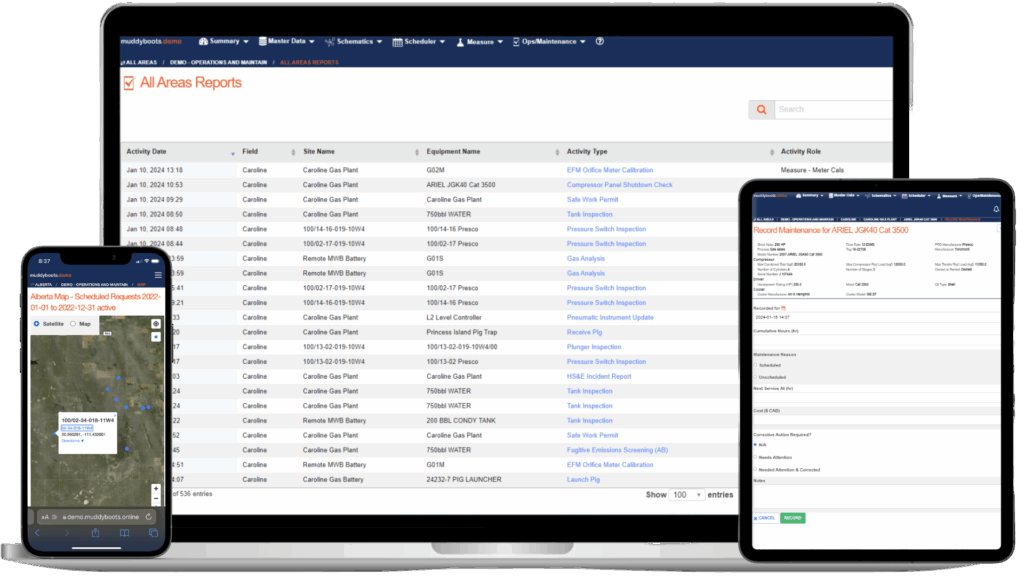
Task: Tap Directions link in phone map popup
Action: point(72,441)
